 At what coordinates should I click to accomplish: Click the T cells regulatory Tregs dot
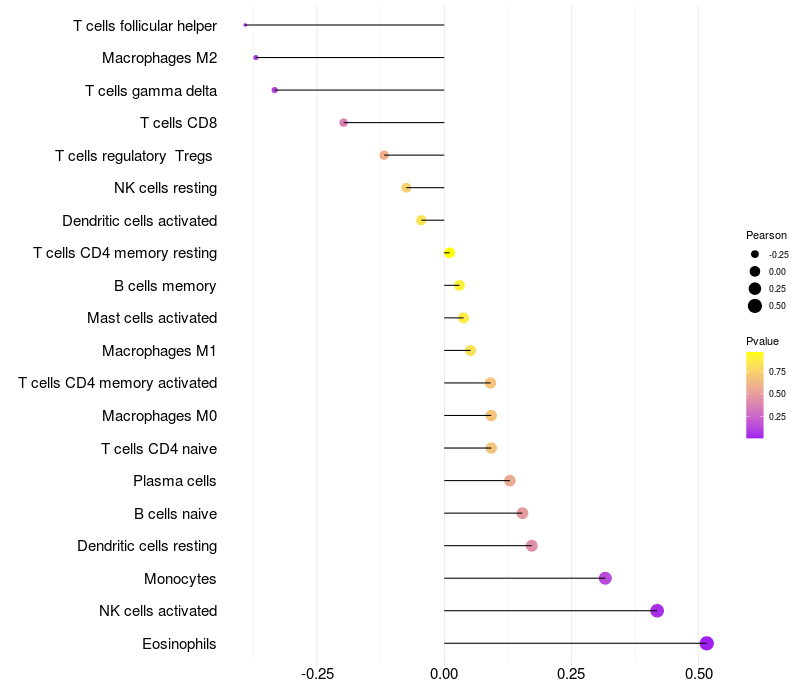pyautogui.click(x=384, y=155)
